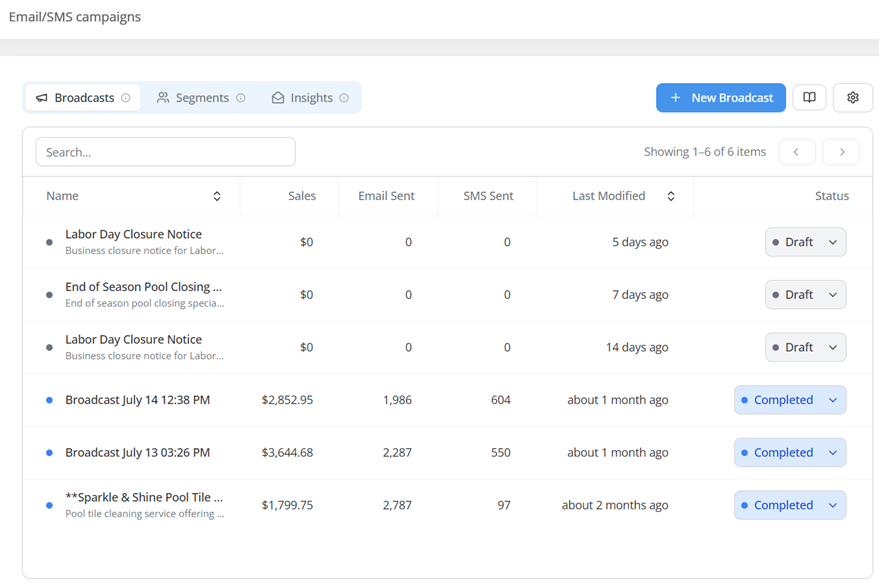Focus the Search input field
The height and width of the screenshot is (584, 879).
coord(165,152)
